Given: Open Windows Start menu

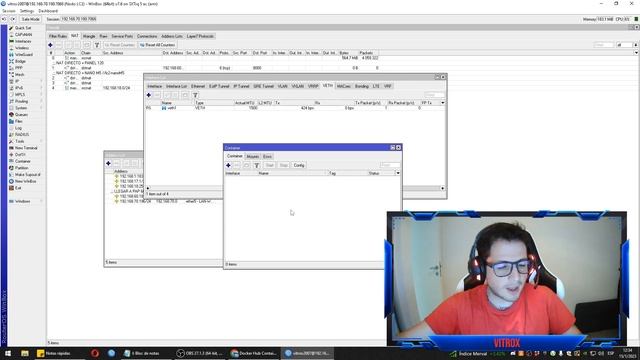Looking at the screenshot, I should point(8,353).
